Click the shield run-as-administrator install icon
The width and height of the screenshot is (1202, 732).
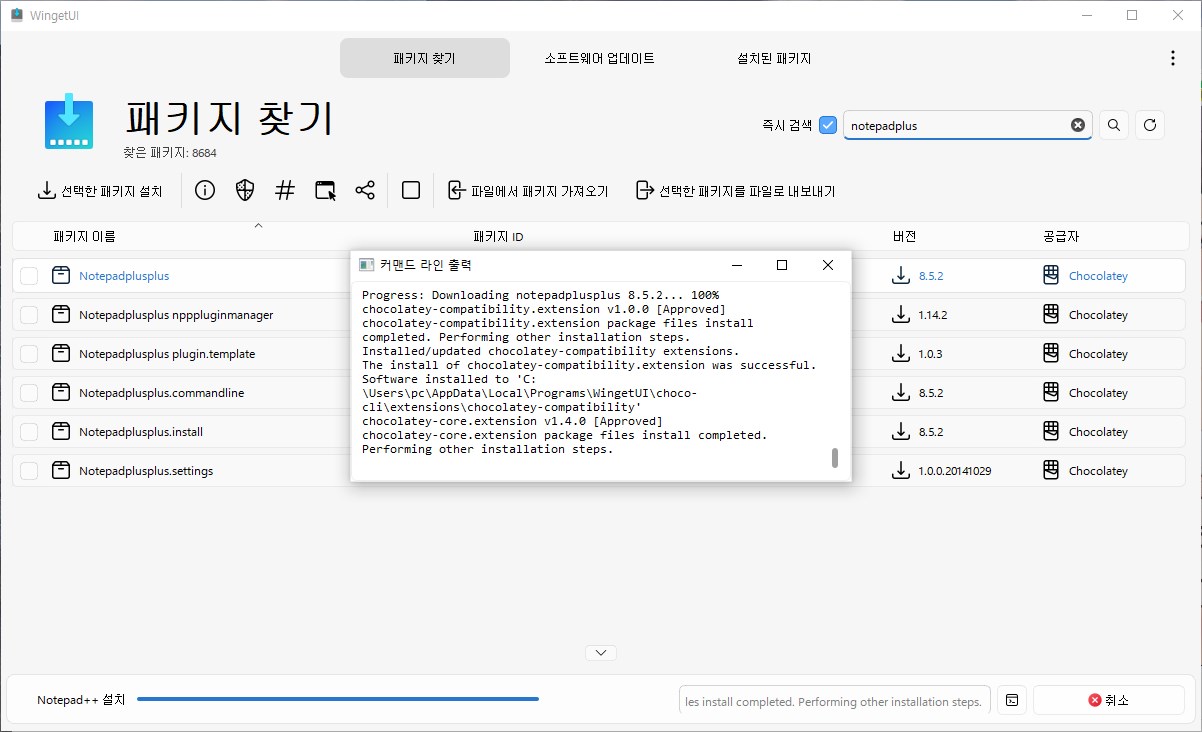coord(245,190)
